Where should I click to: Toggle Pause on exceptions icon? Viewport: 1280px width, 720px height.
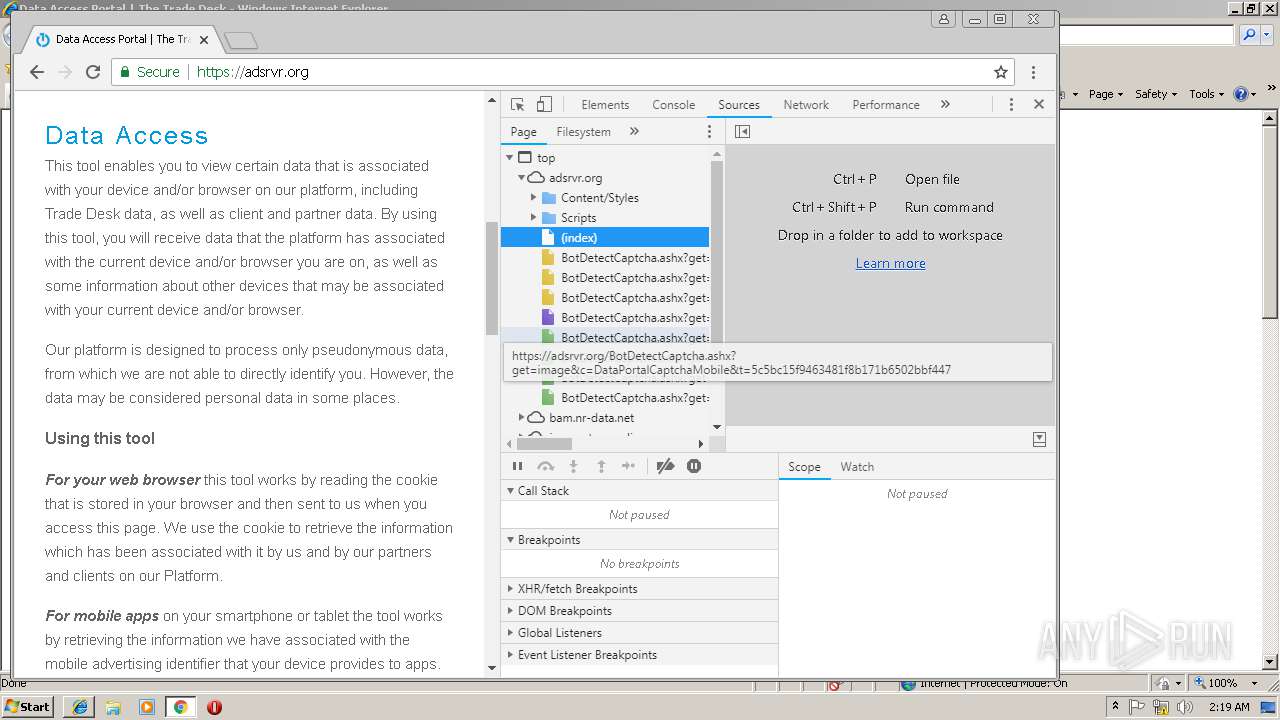pos(694,466)
